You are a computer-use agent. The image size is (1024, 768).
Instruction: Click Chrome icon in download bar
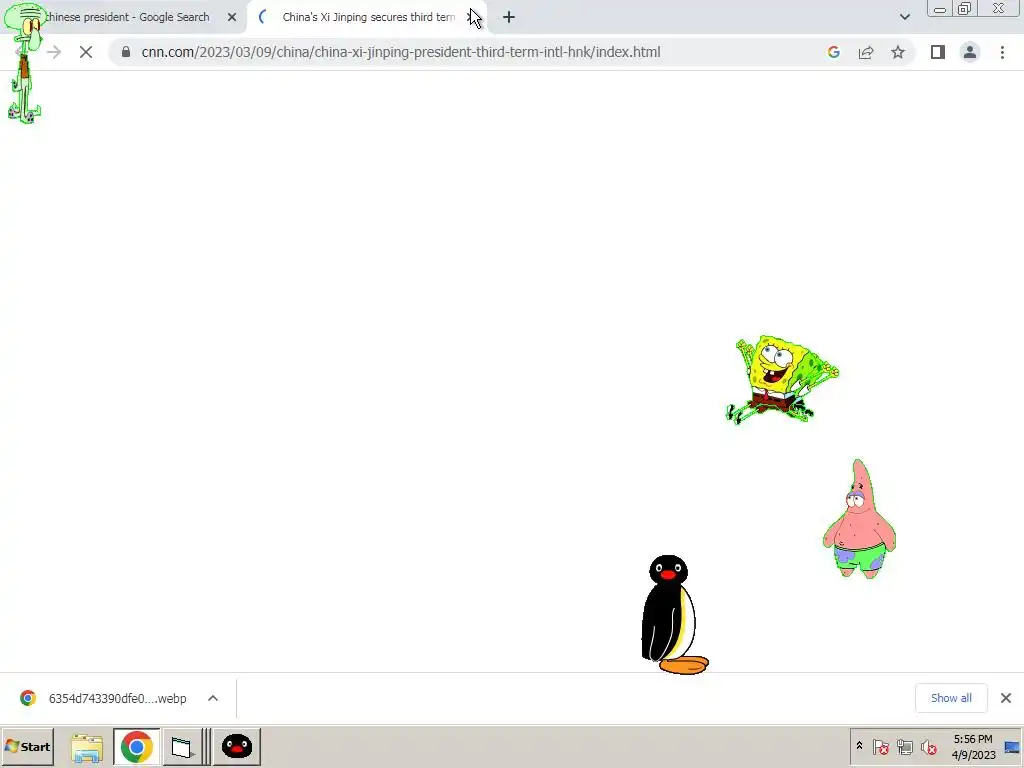(27, 698)
